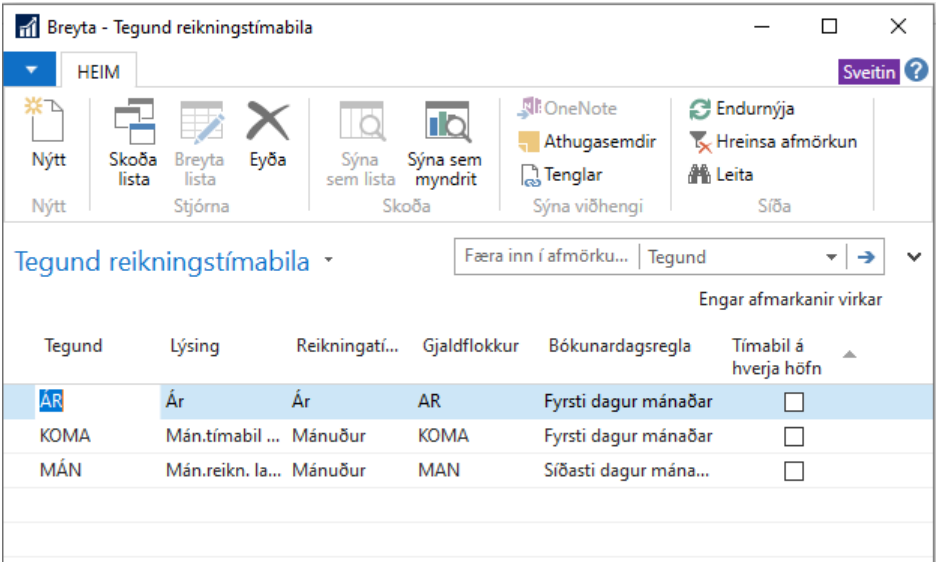
Task: Expand the Tegund filter field dropdown
Action: point(831,258)
